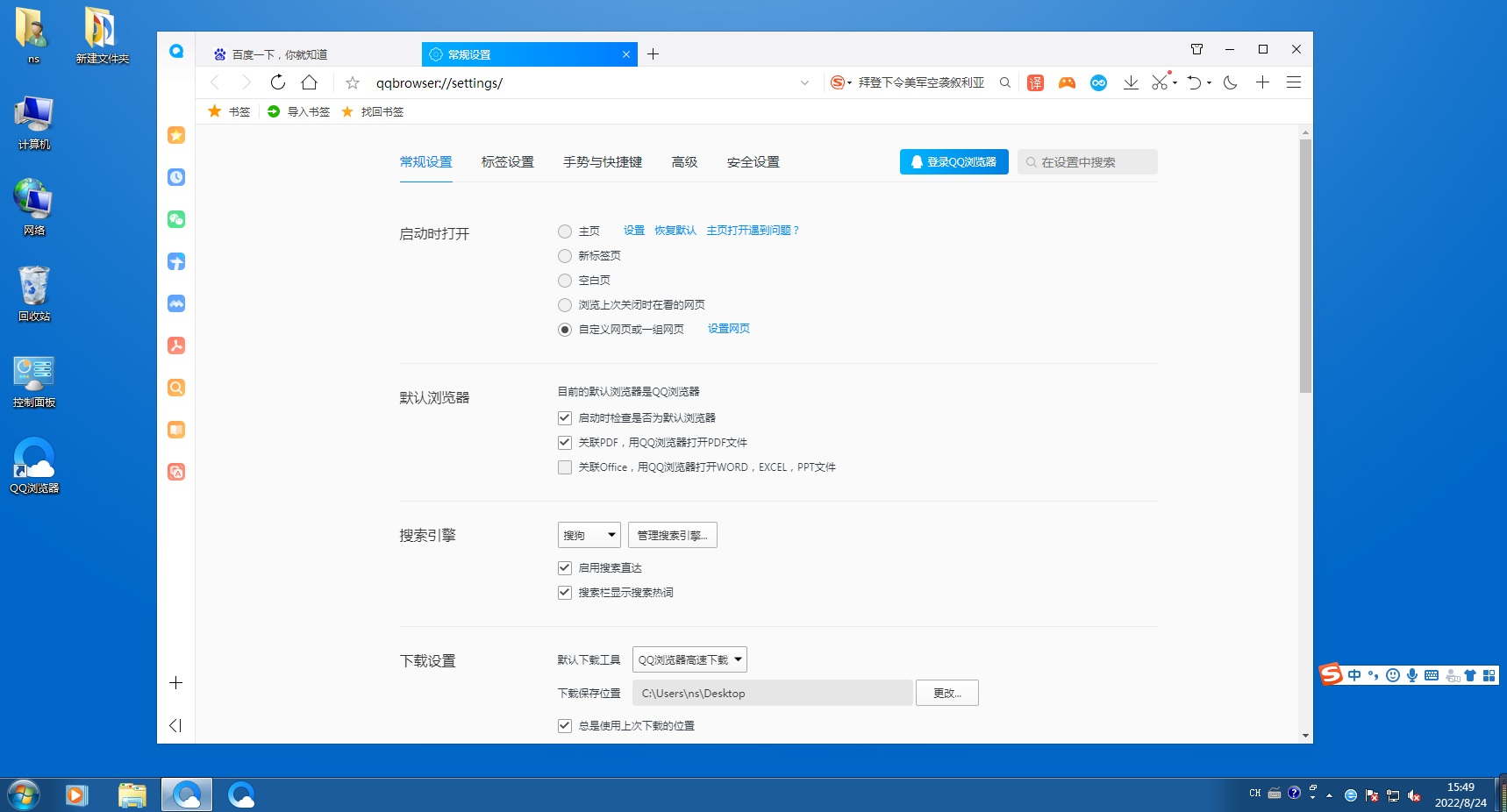
Task: Add a sidebar app with plus icon
Action: 175,683
